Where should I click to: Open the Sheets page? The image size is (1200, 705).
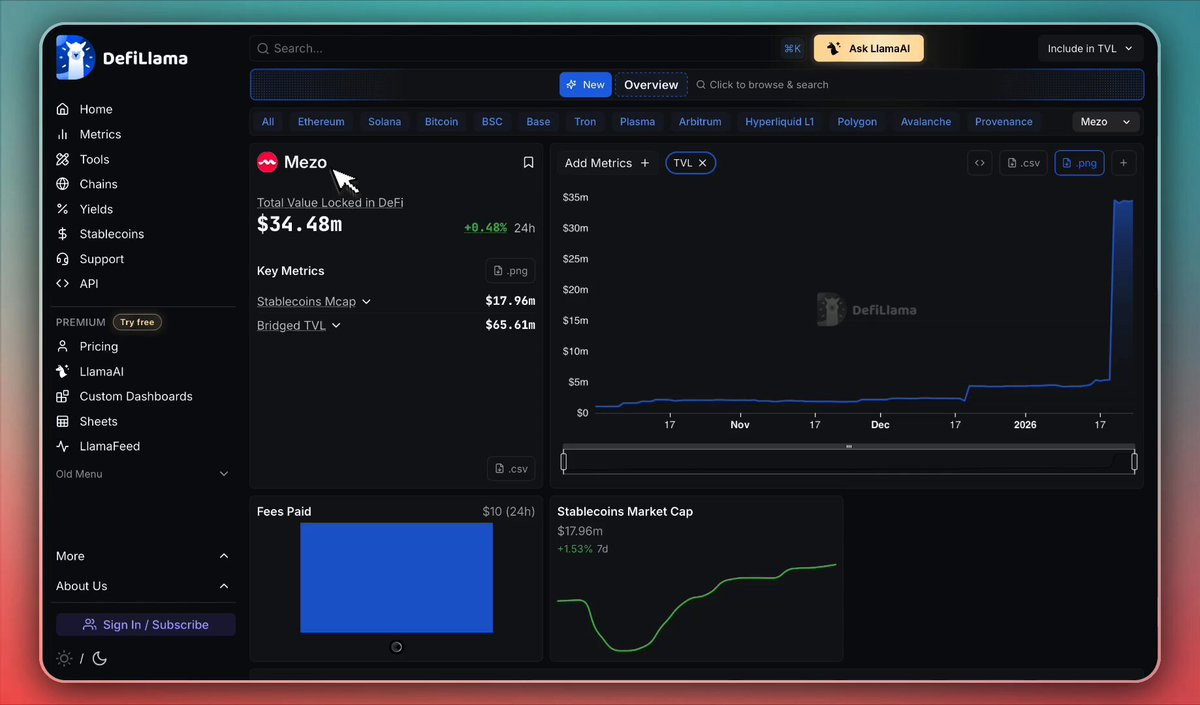98,421
